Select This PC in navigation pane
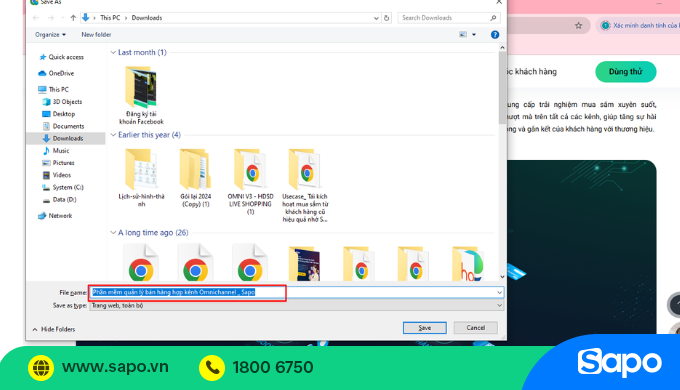This screenshot has width=680, height=390. coord(53,89)
